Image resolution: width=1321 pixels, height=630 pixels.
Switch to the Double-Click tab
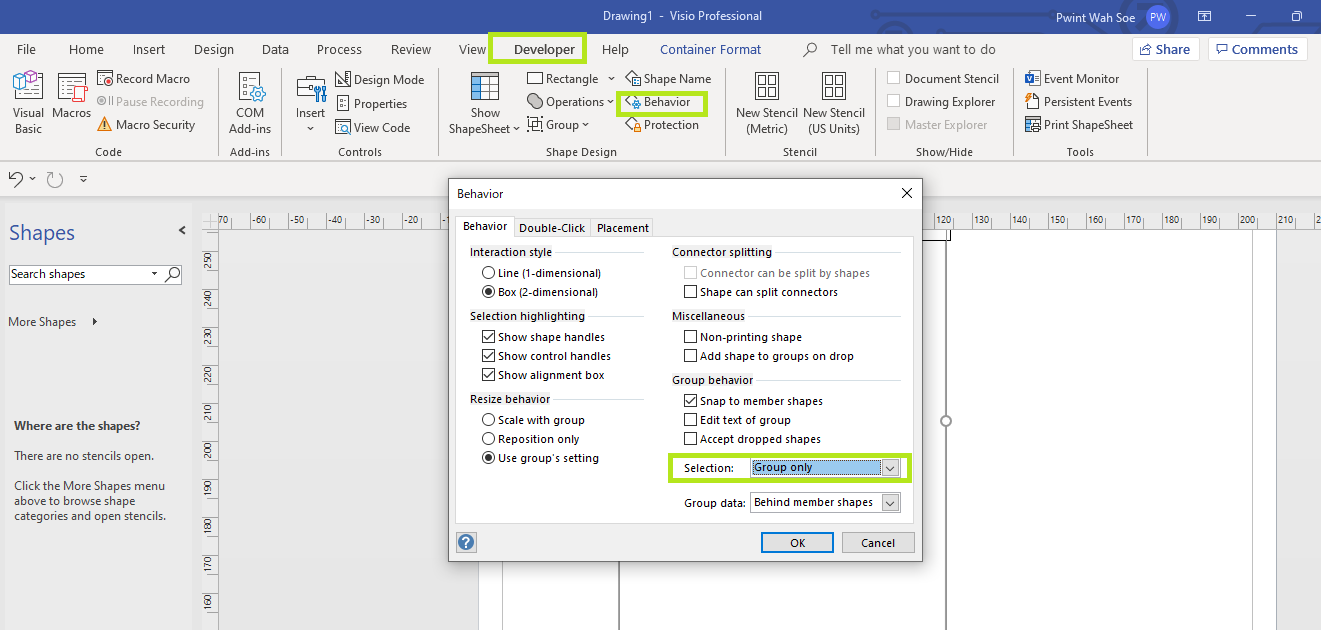tap(551, 227)
